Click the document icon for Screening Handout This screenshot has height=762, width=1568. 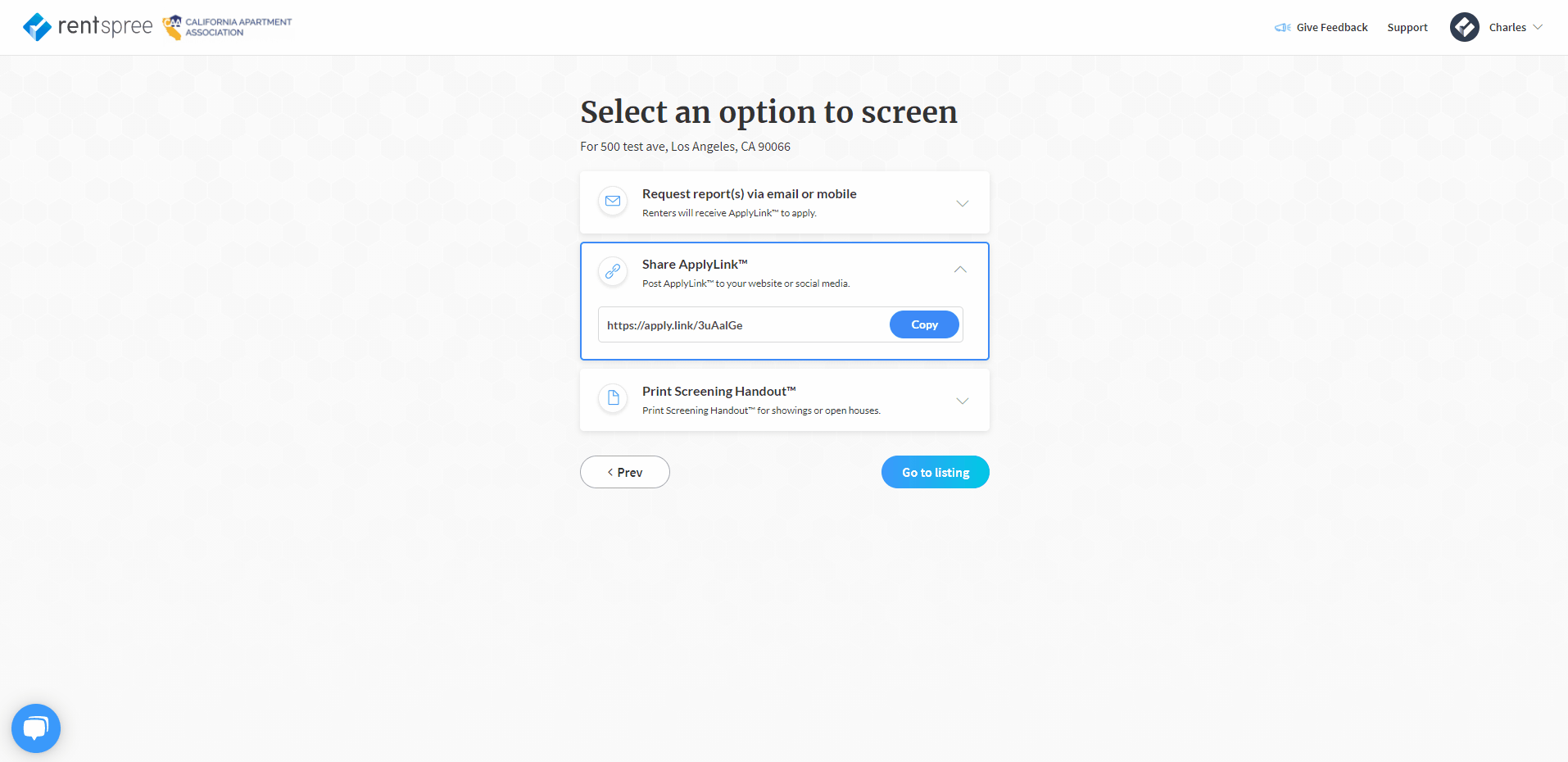(x=613, y=399)
